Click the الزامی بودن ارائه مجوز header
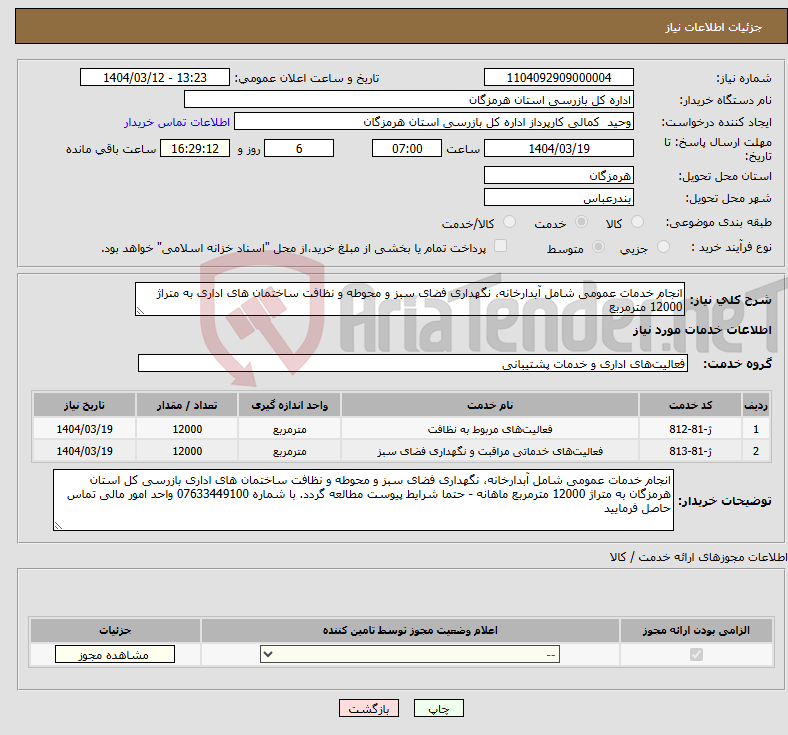Image resolution: width=788 pixels, height=735 pixels. (x=696, y=630)
